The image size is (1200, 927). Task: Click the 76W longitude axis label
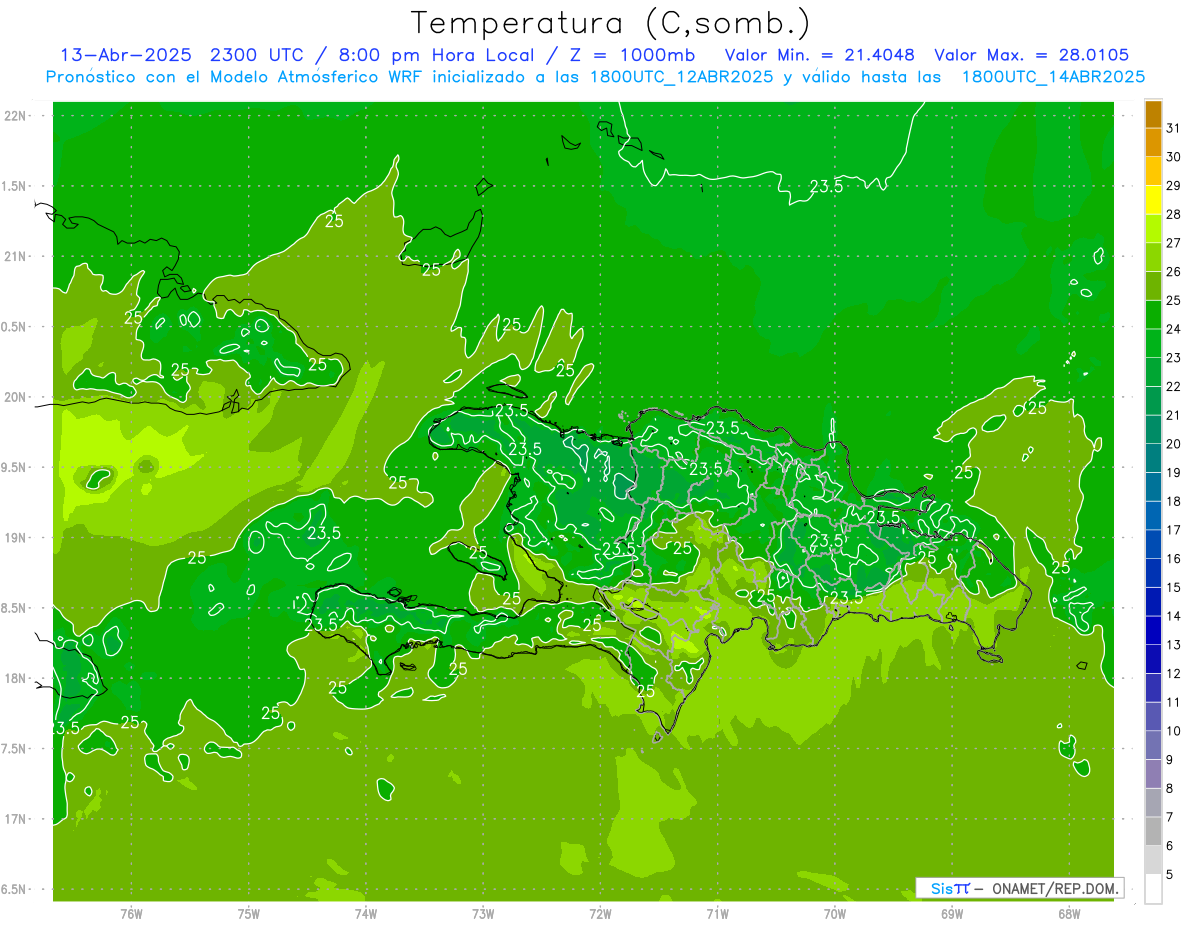(x=131, y=914)
